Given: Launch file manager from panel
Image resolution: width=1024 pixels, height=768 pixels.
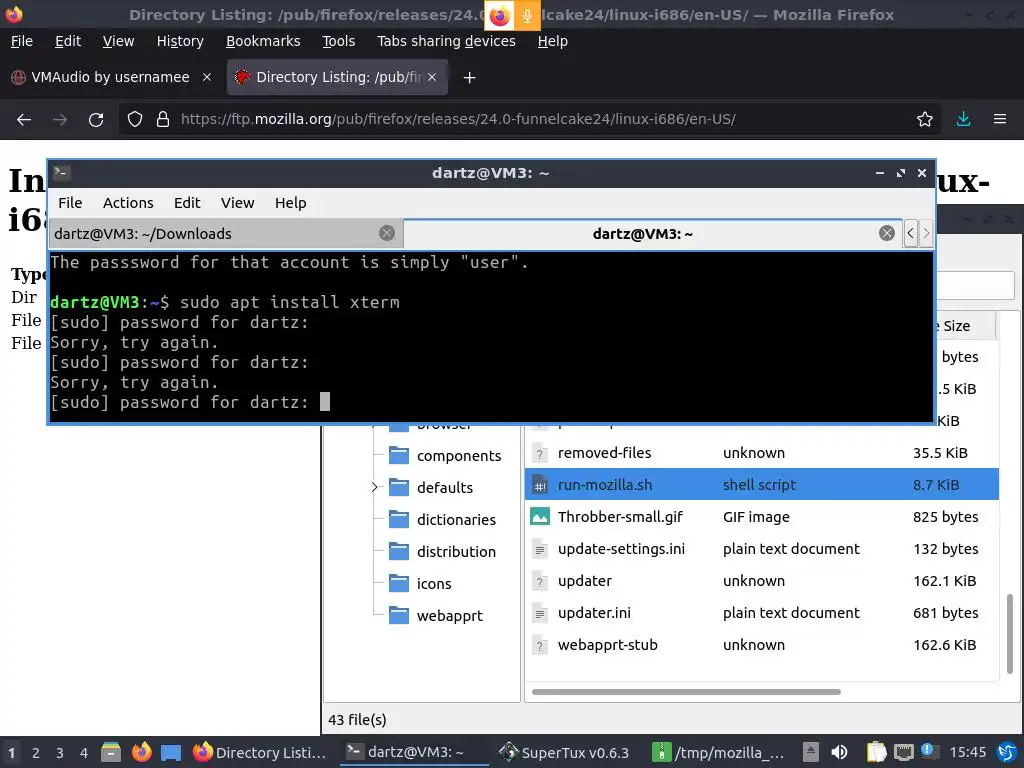Looking at the screenshot, I should point(110,752).
